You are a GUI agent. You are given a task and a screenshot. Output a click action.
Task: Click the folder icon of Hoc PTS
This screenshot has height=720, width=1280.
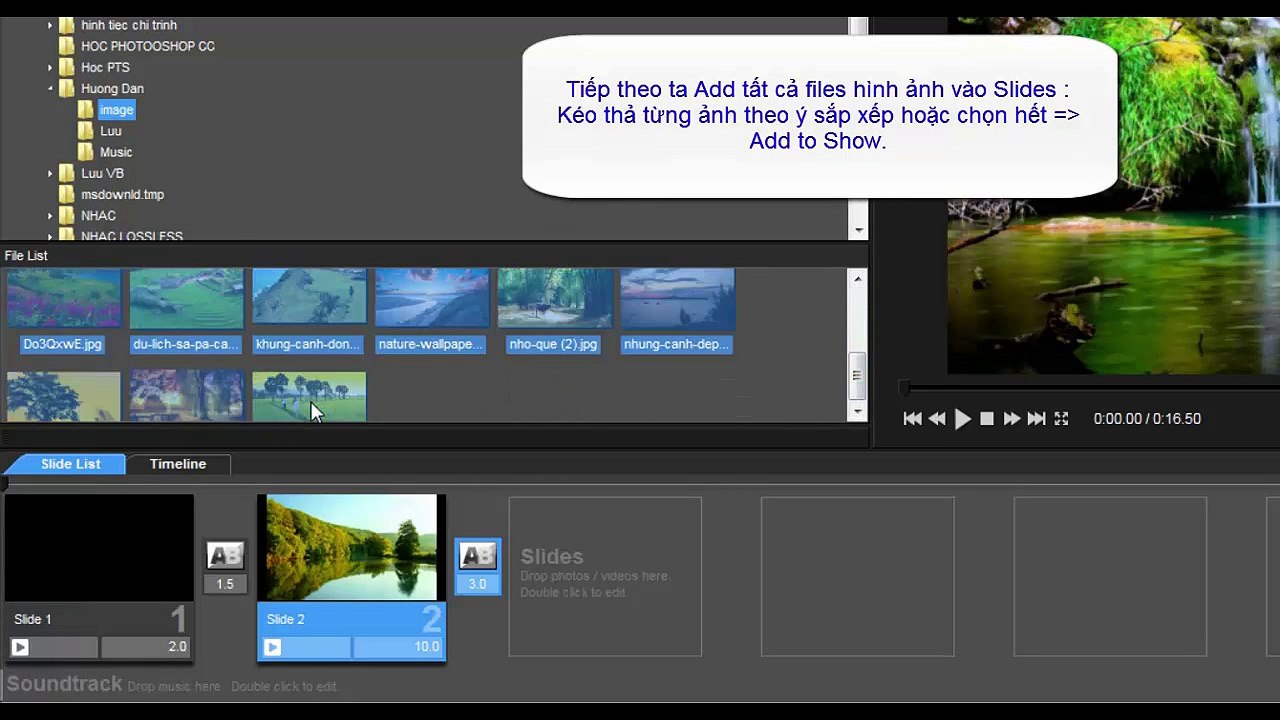pyautogui.click(x=67, y=68)
